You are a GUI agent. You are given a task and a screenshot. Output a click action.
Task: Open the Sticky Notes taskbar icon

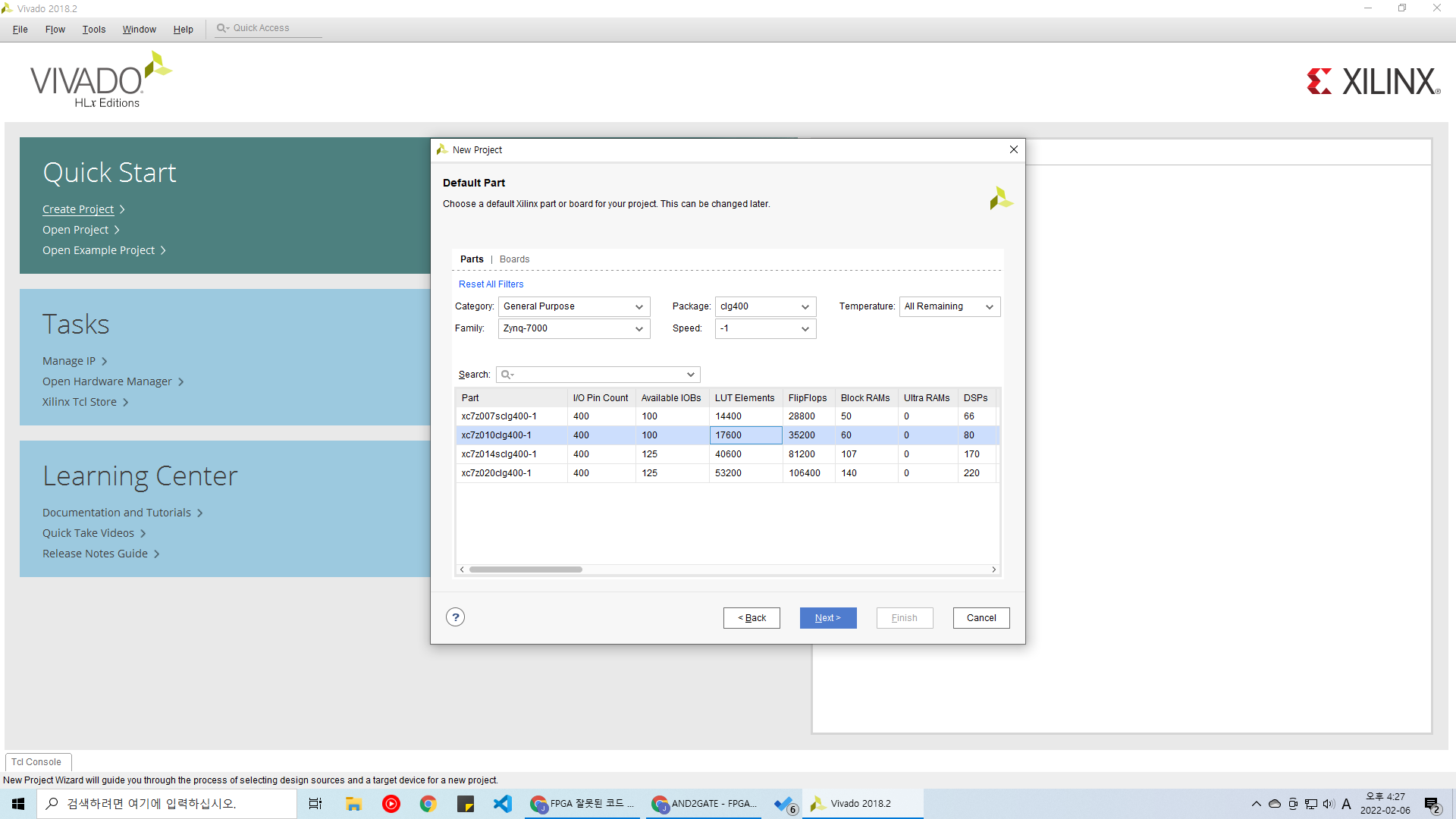[x=466, y=804]
